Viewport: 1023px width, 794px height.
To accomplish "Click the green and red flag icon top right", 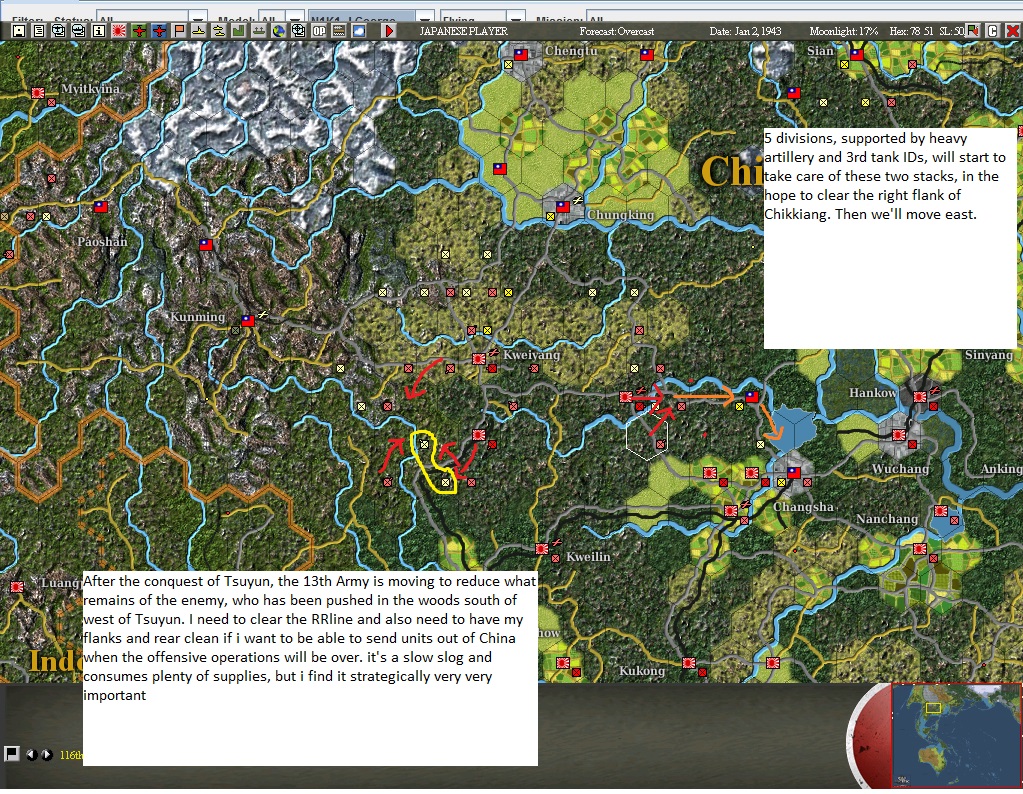I will click(973, 31).
